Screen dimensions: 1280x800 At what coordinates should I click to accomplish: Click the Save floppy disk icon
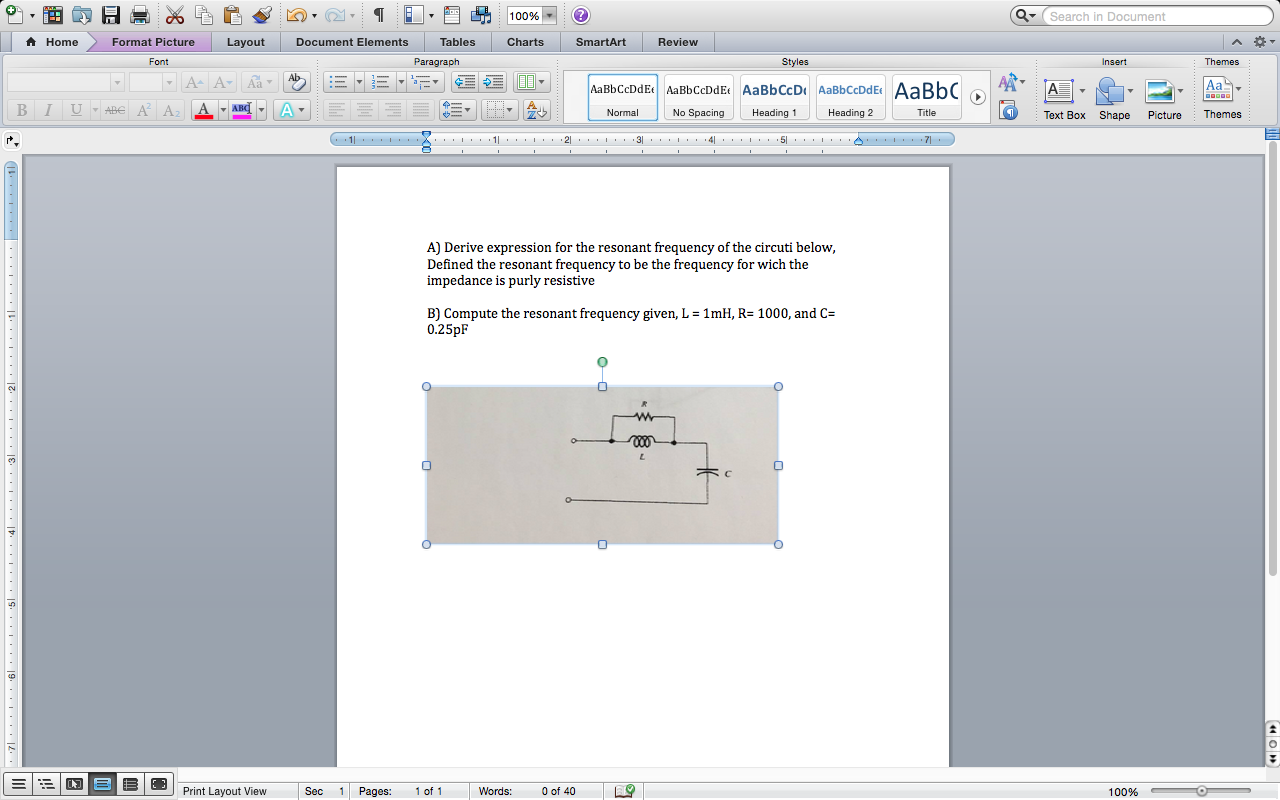pyautogui.click(x=111, y=16)
